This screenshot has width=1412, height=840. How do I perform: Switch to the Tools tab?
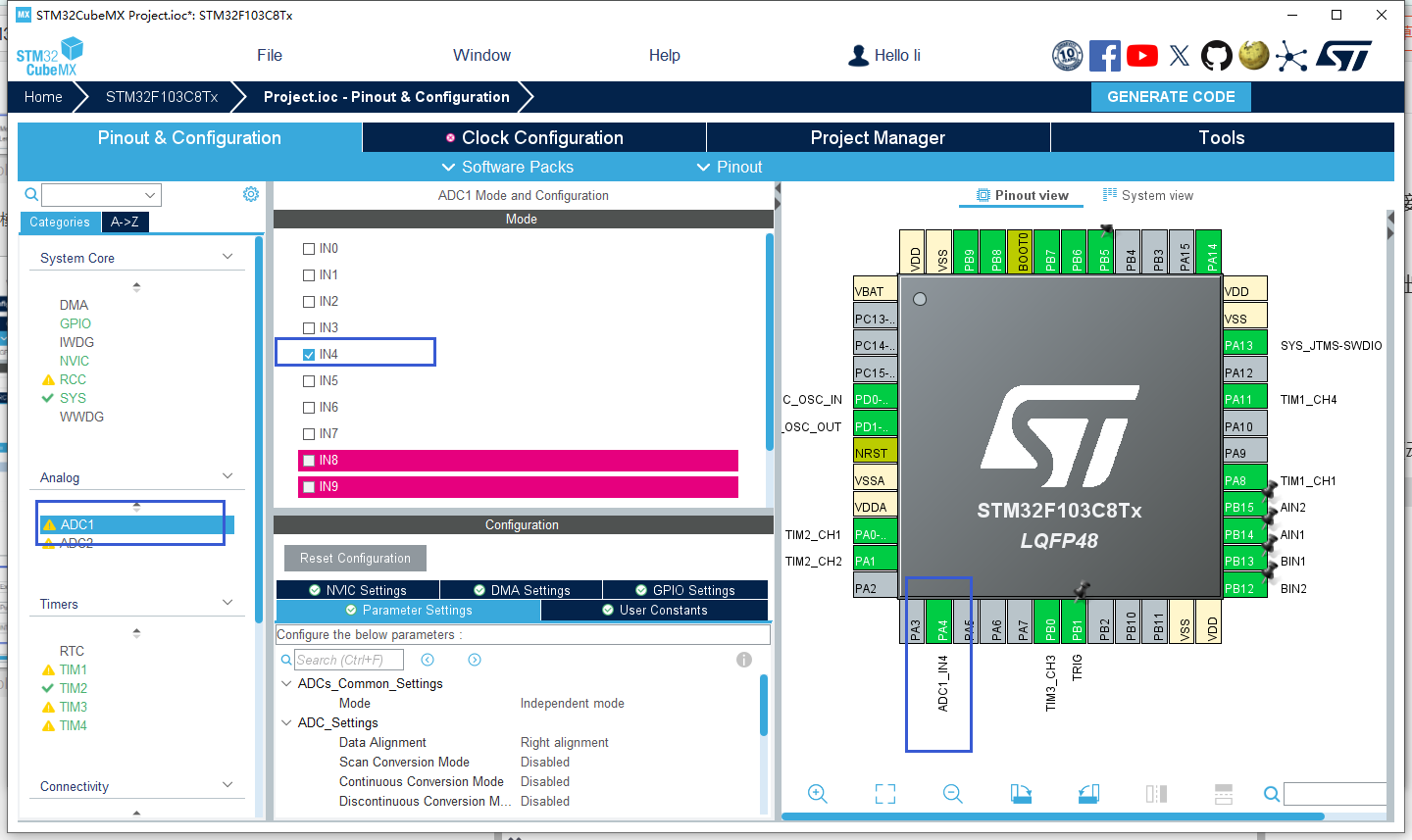tap(1223, 137)
